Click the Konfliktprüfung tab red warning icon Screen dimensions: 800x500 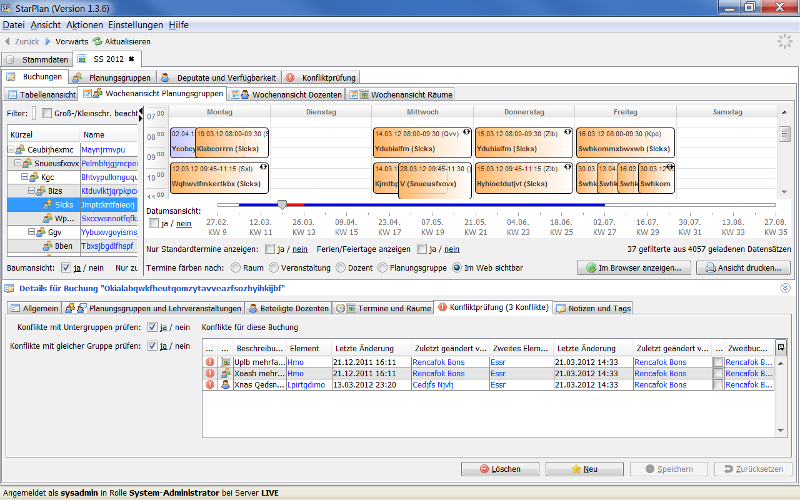290,78
